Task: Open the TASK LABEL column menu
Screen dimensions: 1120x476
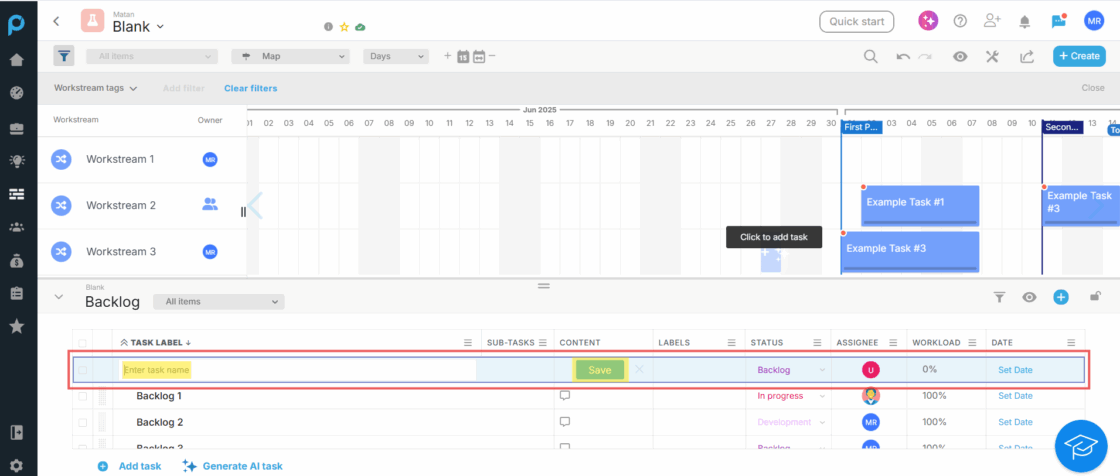Action: coord(467,343)
